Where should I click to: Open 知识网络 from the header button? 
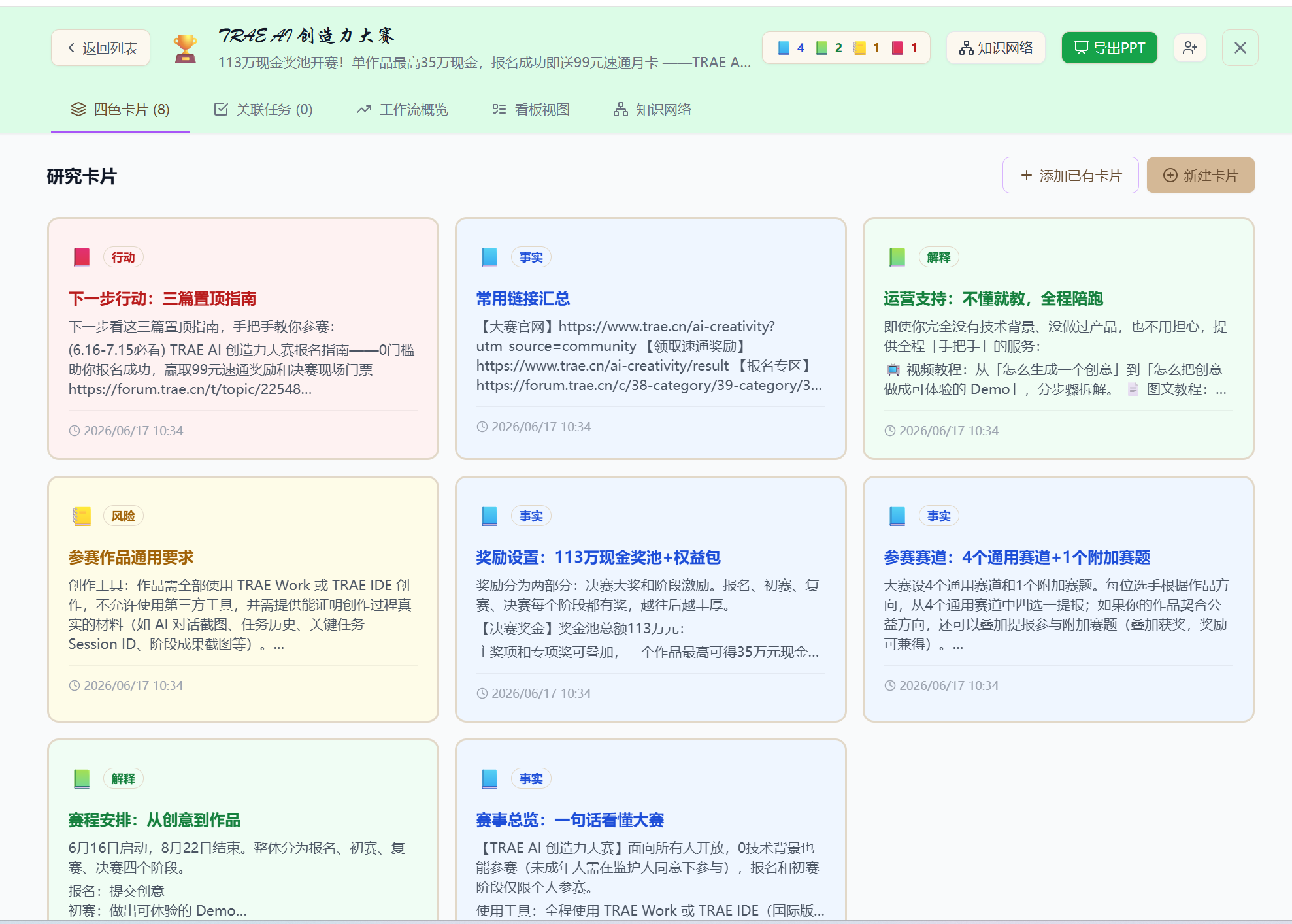996,48
